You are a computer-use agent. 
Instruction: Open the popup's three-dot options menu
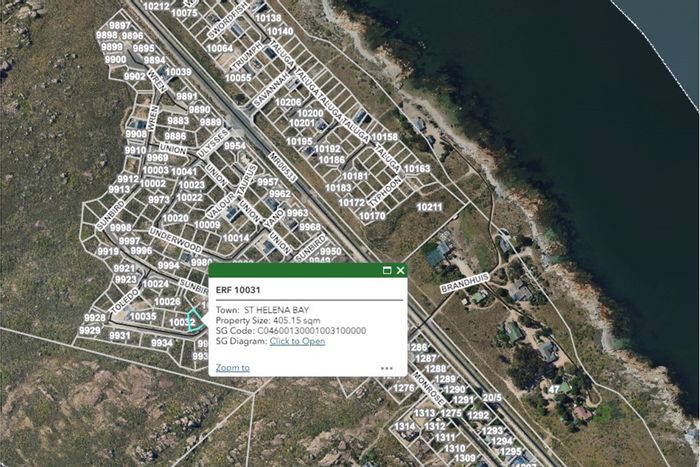pyautogui.click(x=387, y=368)
